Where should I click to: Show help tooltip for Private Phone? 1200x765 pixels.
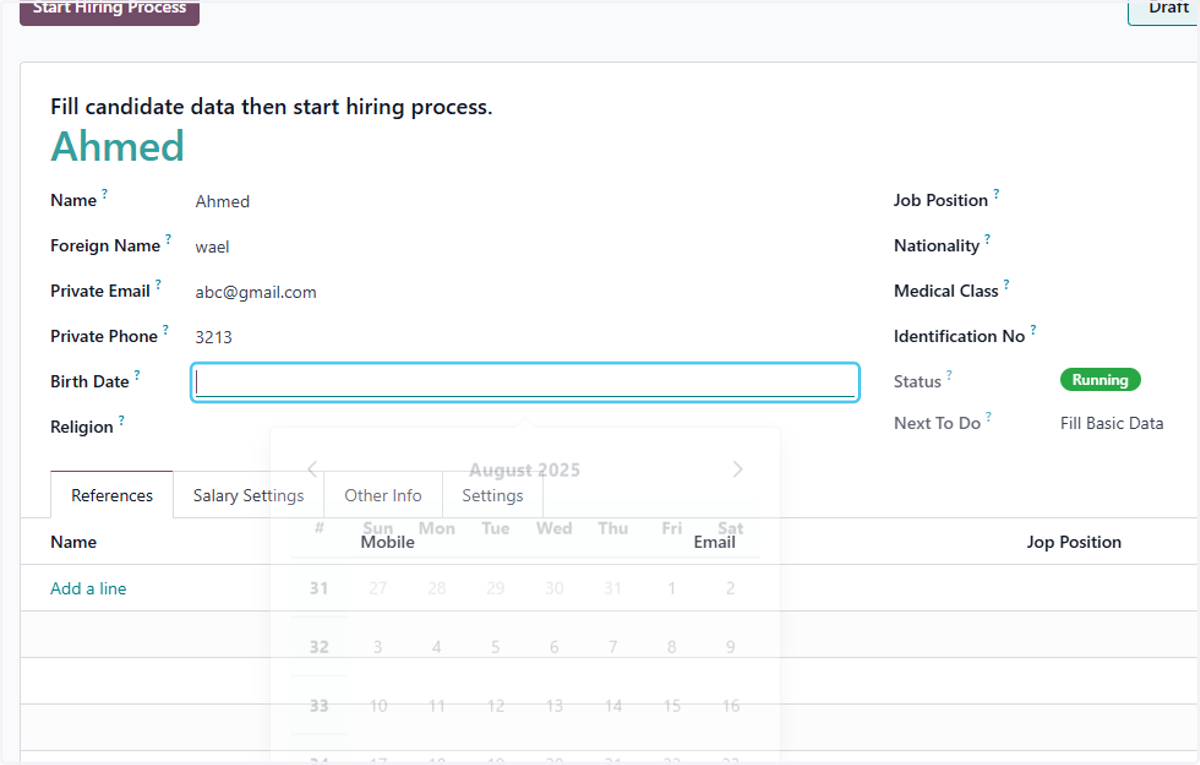(x=166, y=329)
